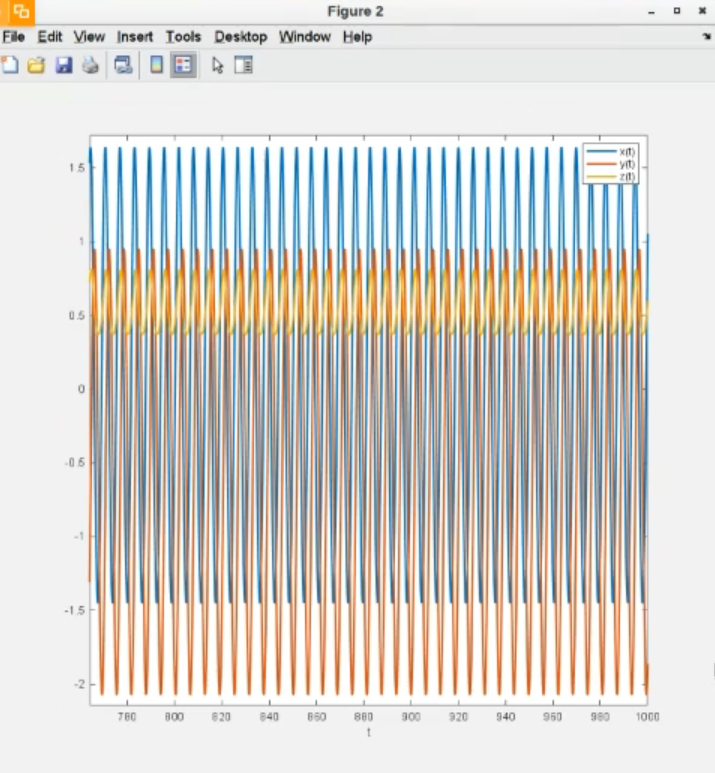Click the Link Plot toolbar icon
The height and width of the screenshot is (773, 715).
point(123,66)
